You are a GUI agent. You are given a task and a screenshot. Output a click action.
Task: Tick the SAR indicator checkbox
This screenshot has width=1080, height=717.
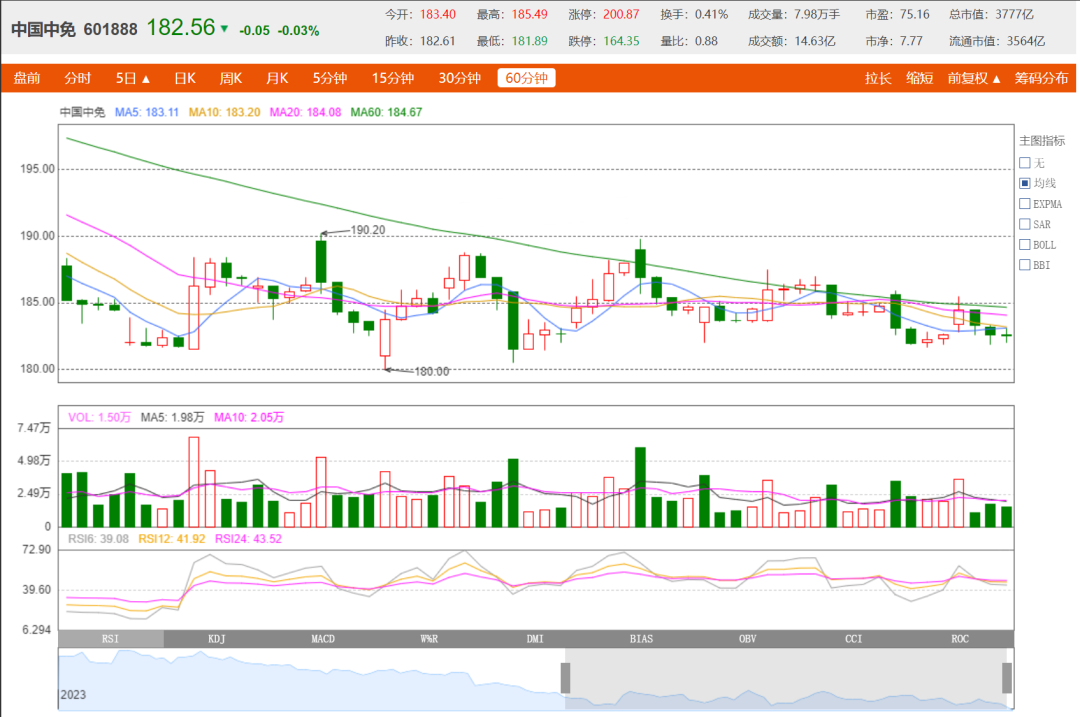tap(1025, 224)
